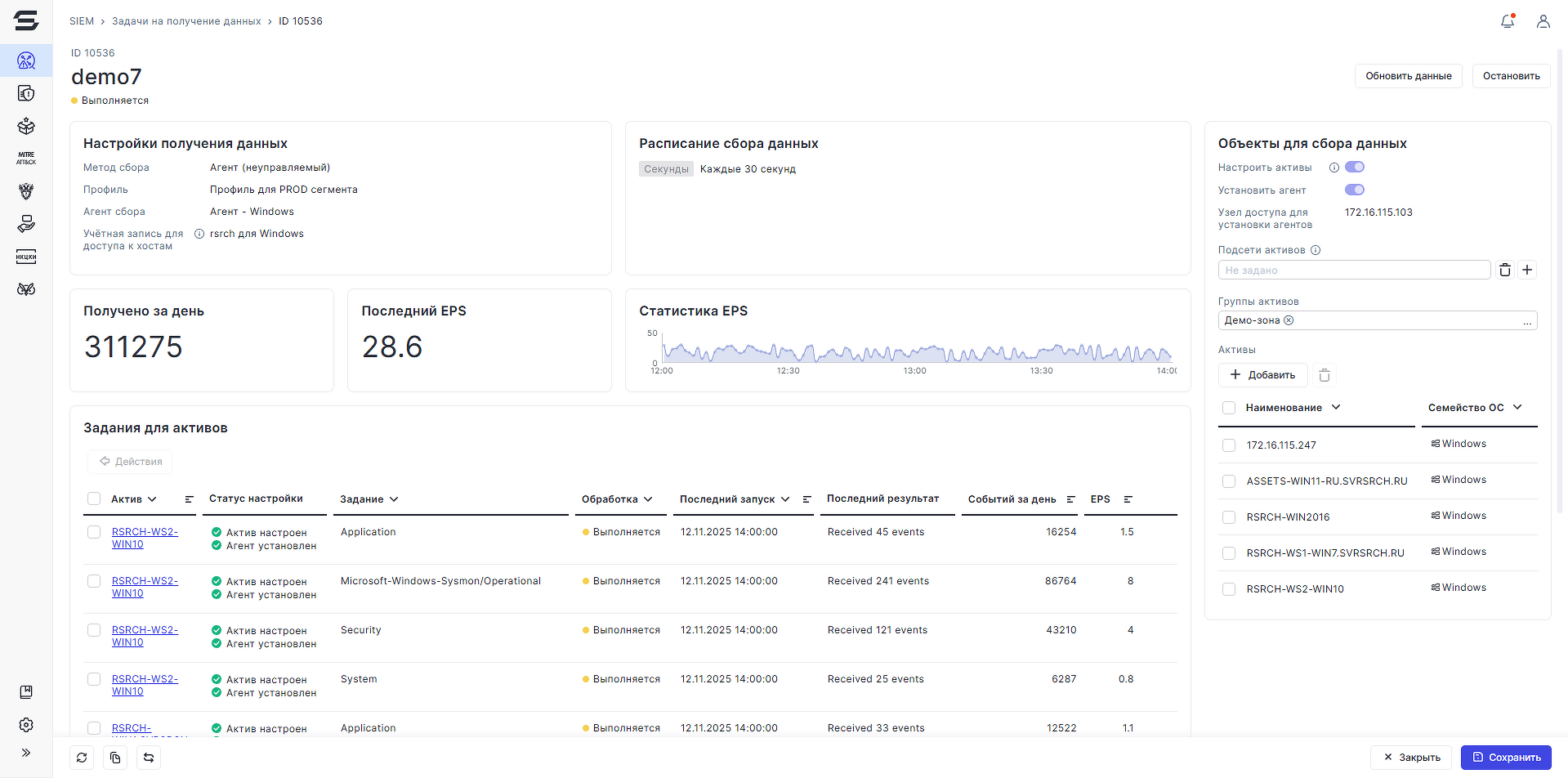Click the plus icon to add subnet
The image size is (1568, 778).
(x=1527, y=270)
